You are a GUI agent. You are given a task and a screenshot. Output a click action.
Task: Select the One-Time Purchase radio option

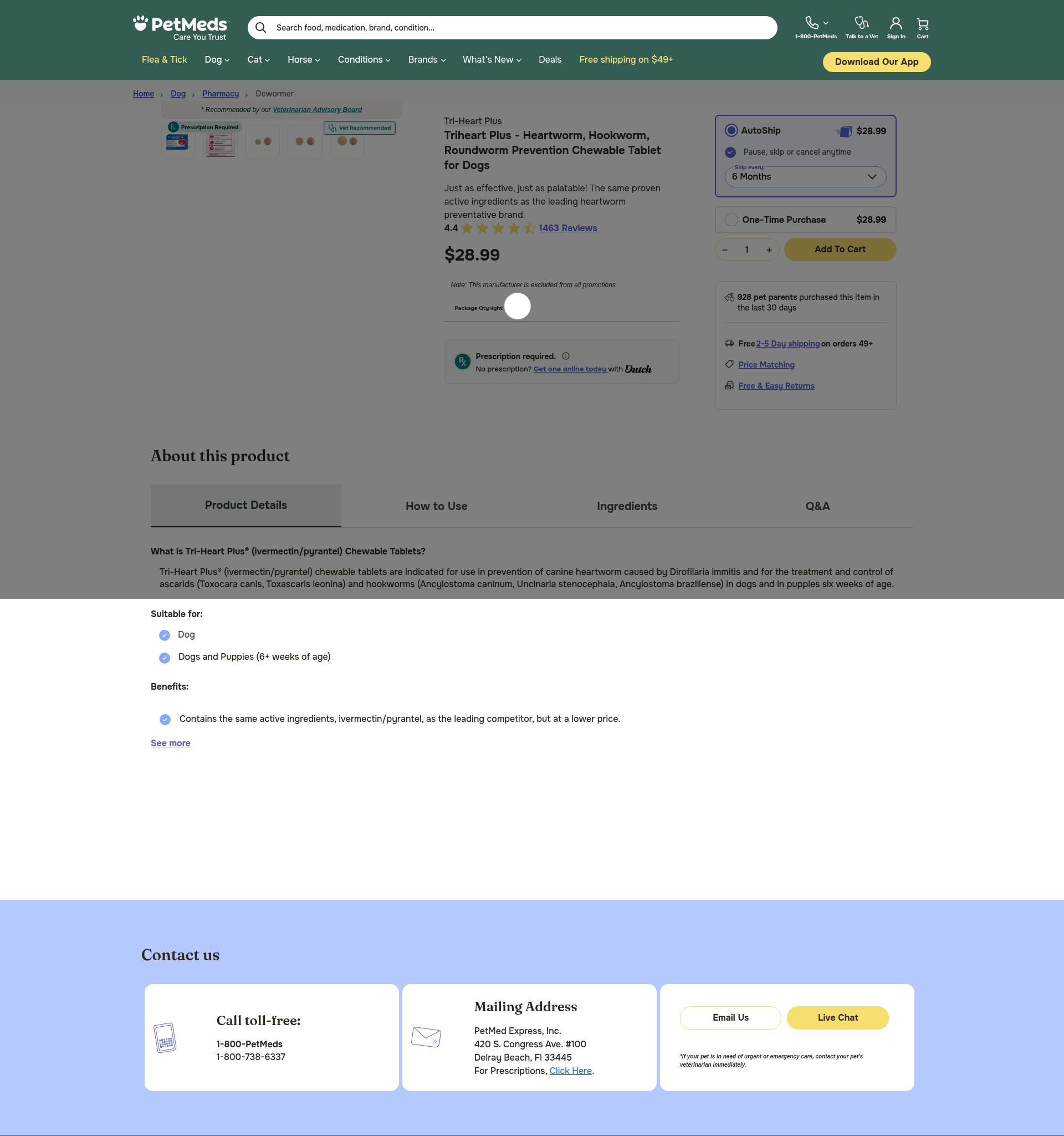click(731, 220)
